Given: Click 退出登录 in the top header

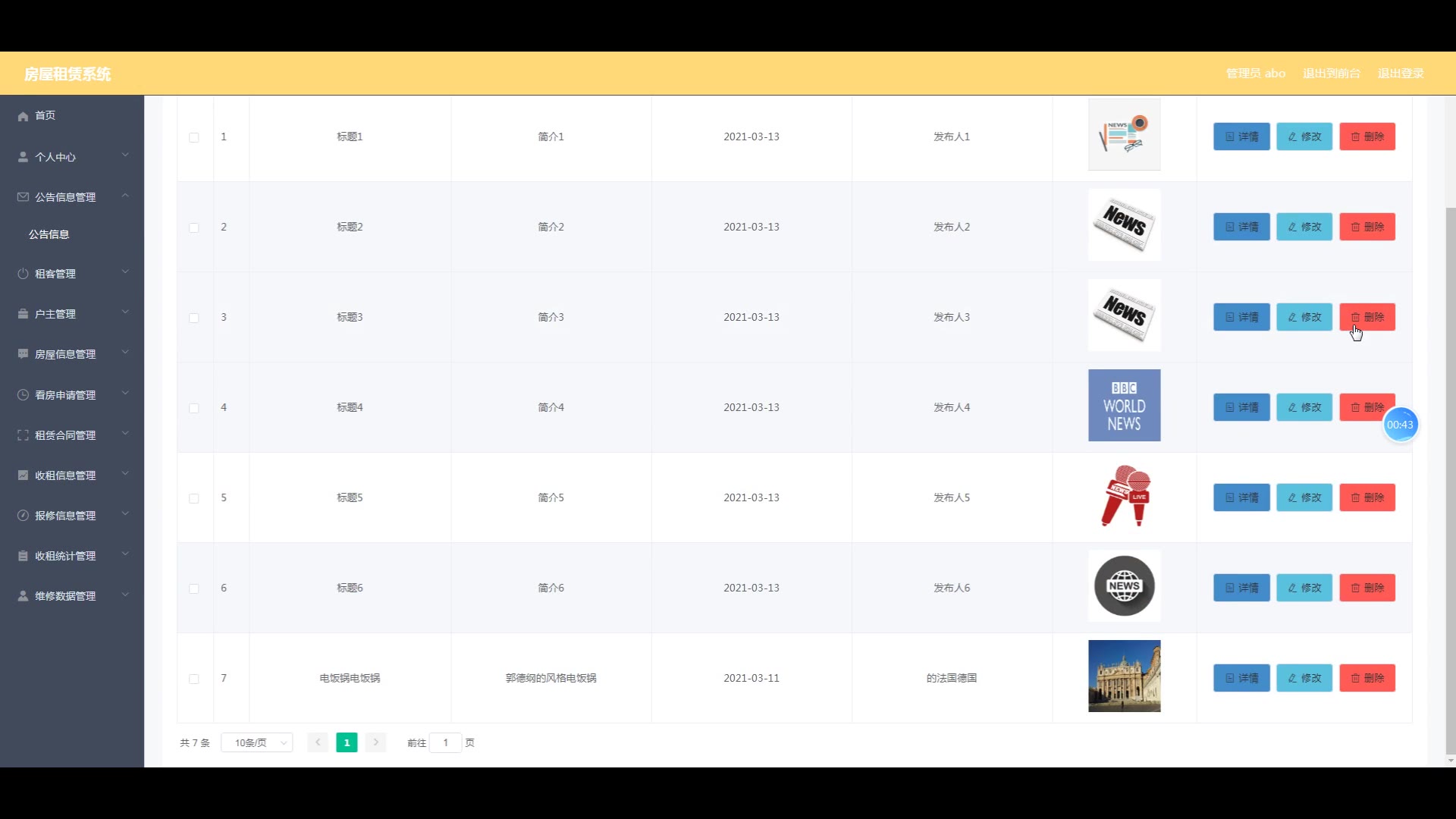Looking at the screenshot, I should tap(1400, 74).
